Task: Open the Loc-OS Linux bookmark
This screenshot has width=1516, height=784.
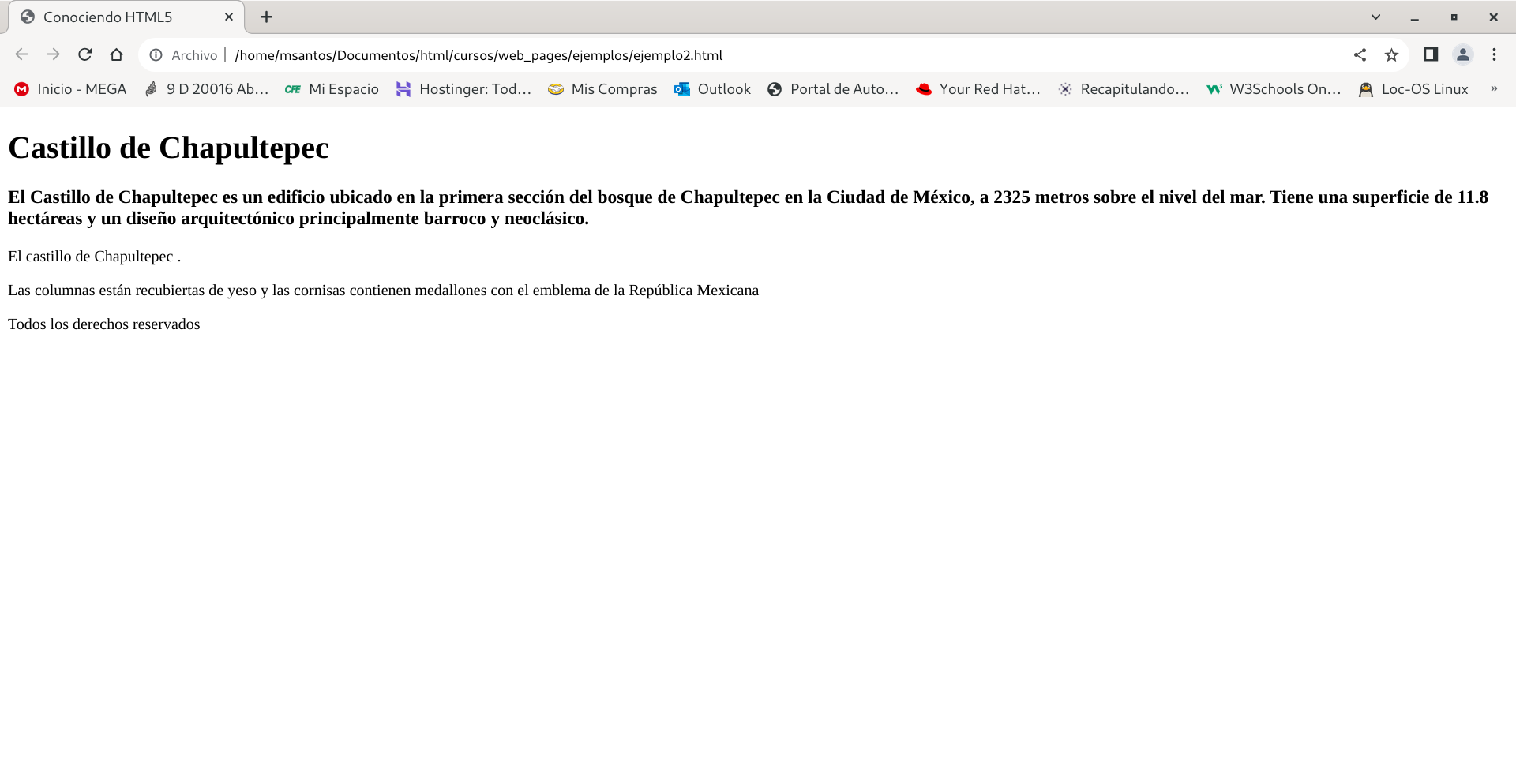Action: point(1413,89)
